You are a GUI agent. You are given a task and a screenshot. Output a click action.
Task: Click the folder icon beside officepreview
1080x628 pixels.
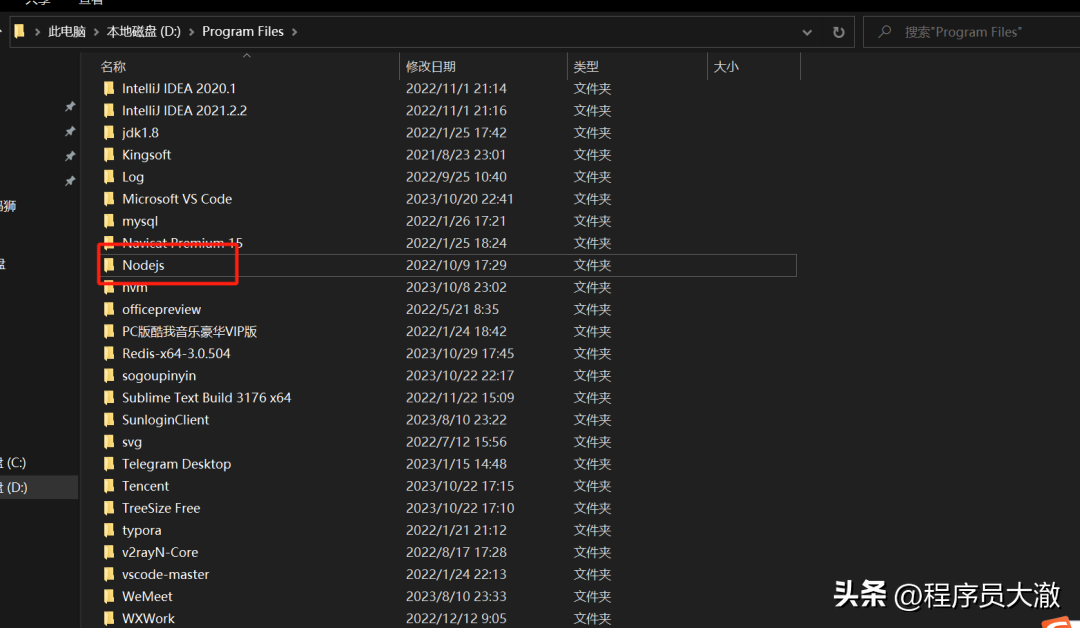[x=109, y=309]
